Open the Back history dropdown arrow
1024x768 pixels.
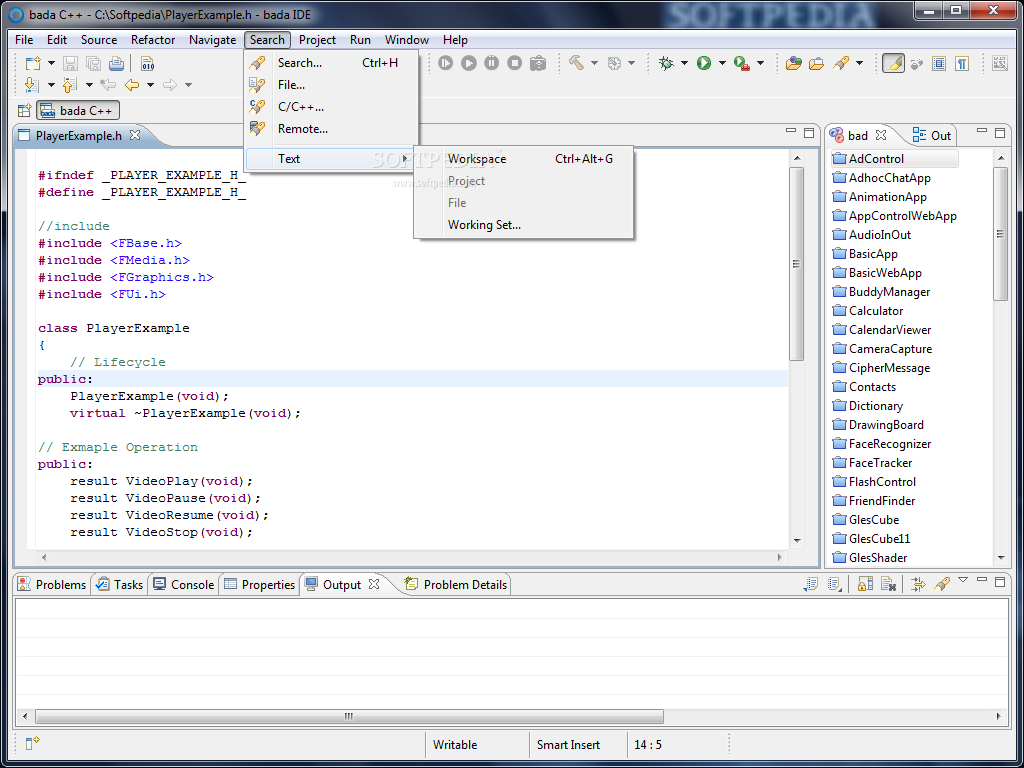point(150,85)
